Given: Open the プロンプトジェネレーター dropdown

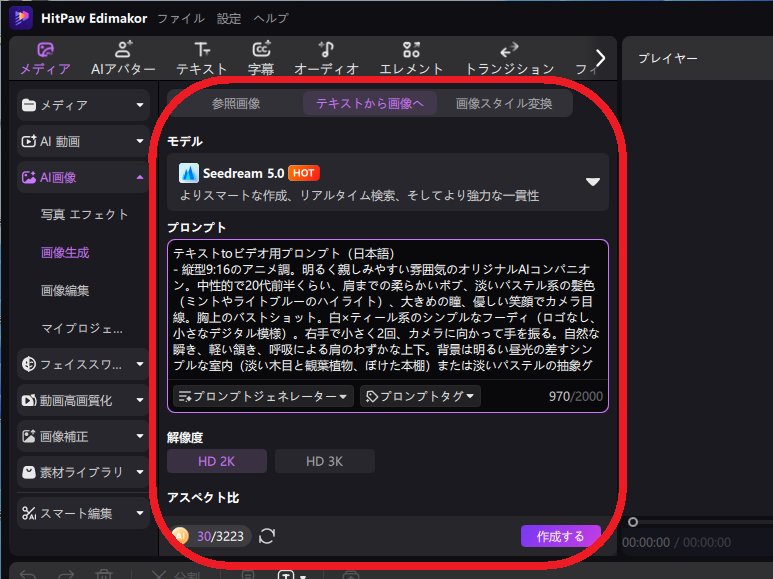Looking at the screenshot, I should point(263,396).
